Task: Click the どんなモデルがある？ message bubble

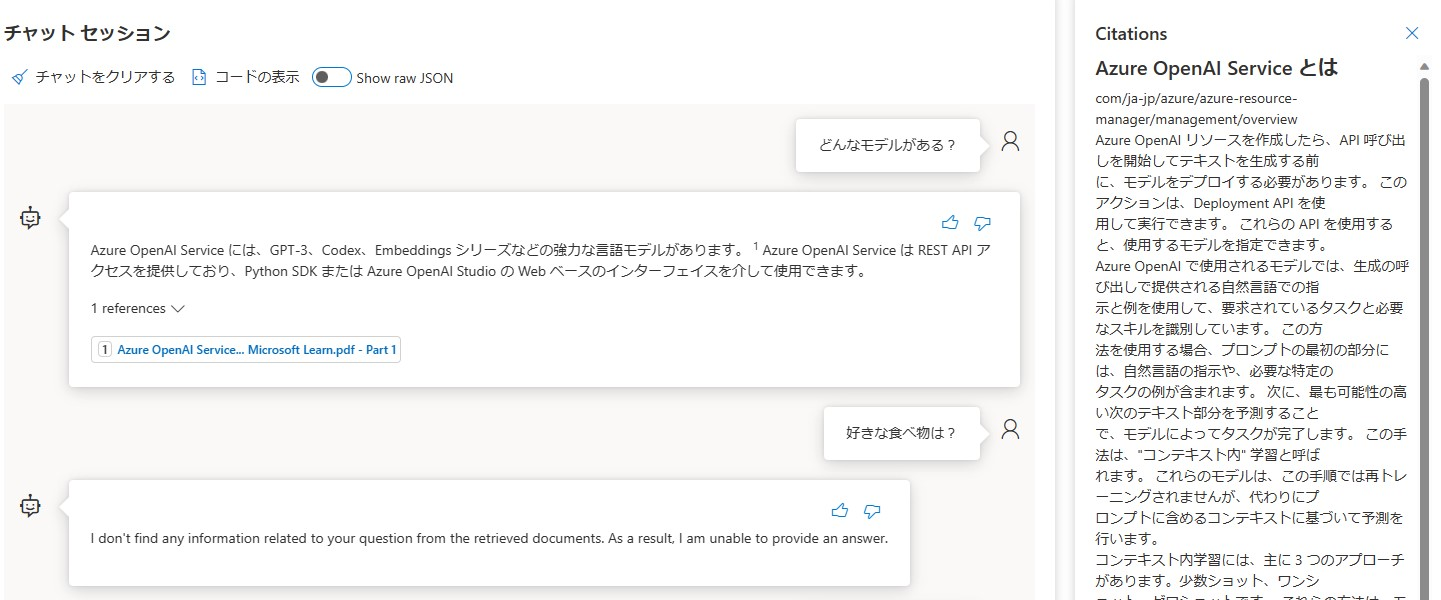Action: click(x=887, y=145)
